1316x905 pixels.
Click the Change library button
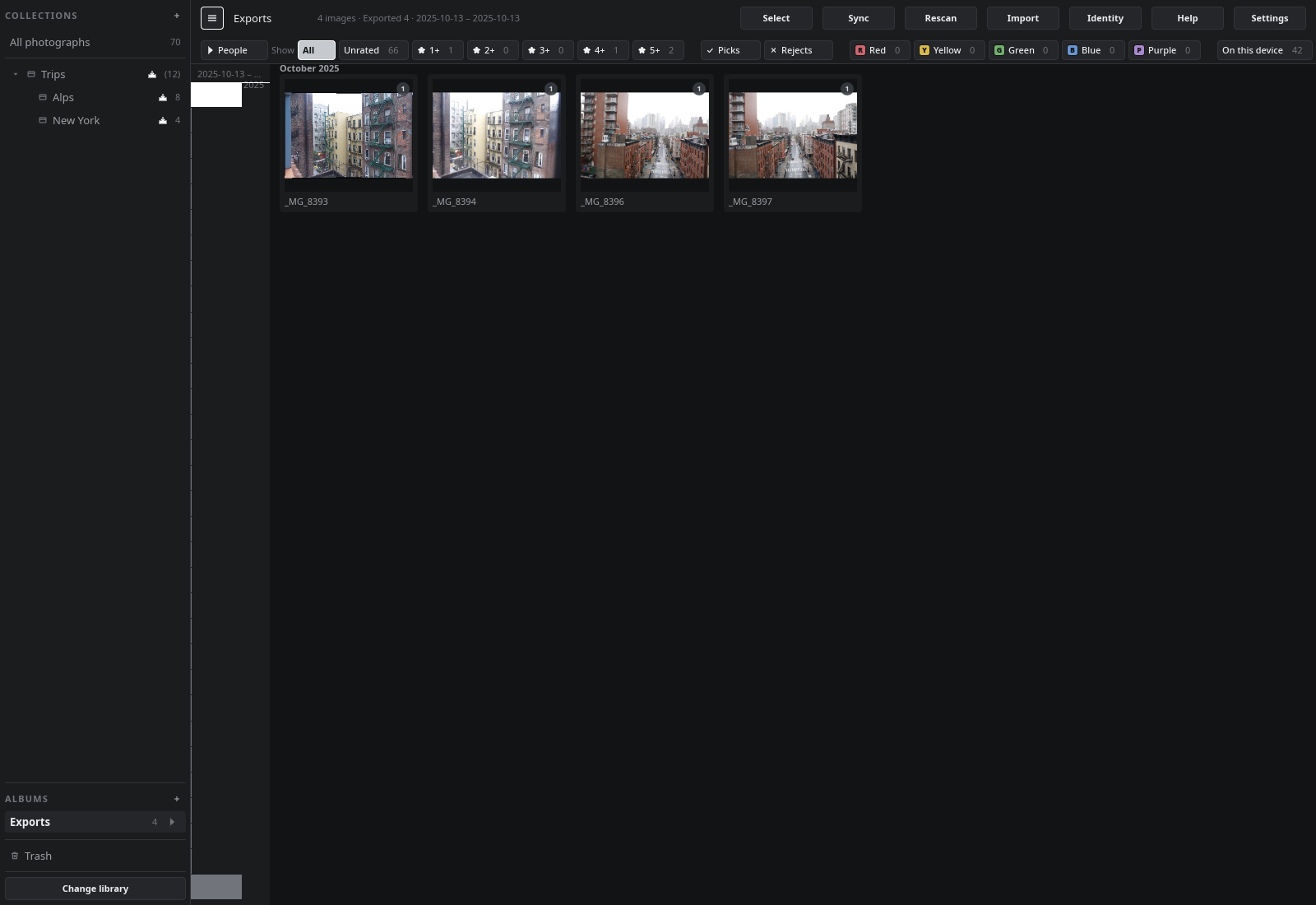95,889
